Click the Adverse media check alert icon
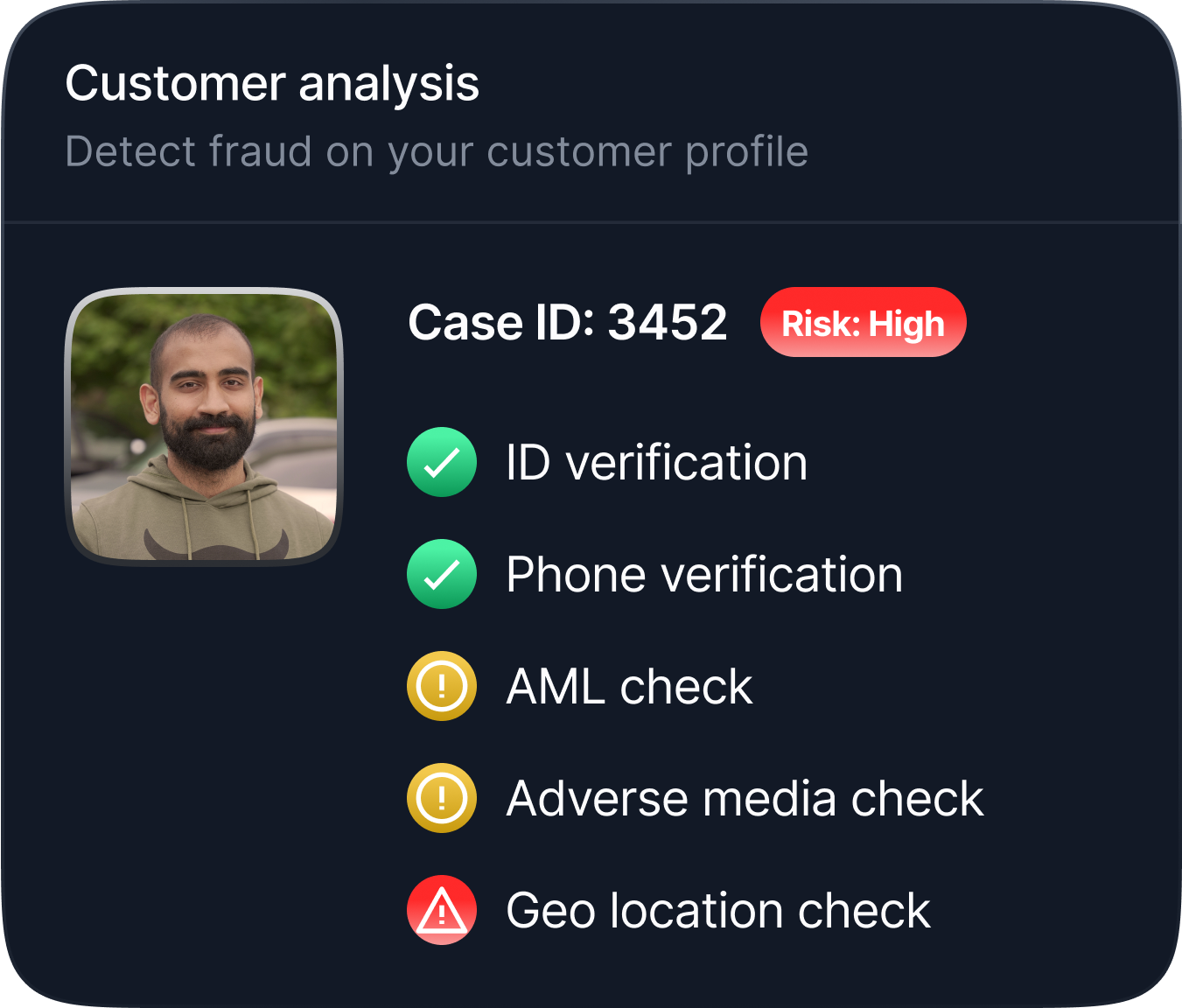The image size is (1182, 1008). click(x=442, y=798)
